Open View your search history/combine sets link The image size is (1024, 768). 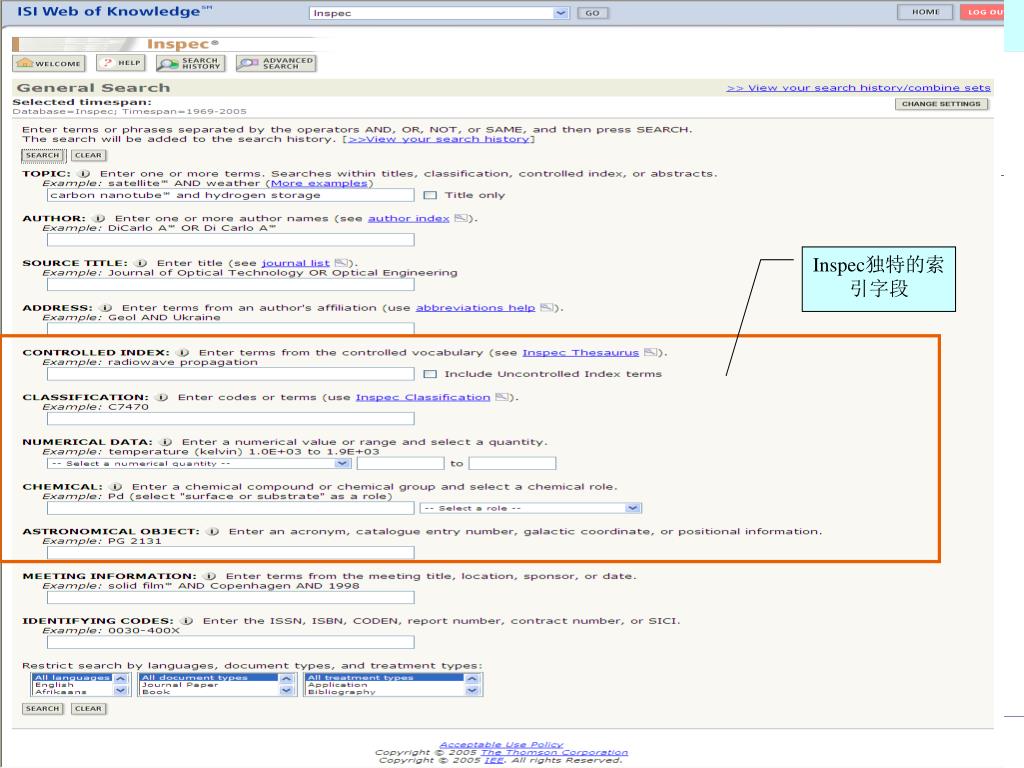859,88
